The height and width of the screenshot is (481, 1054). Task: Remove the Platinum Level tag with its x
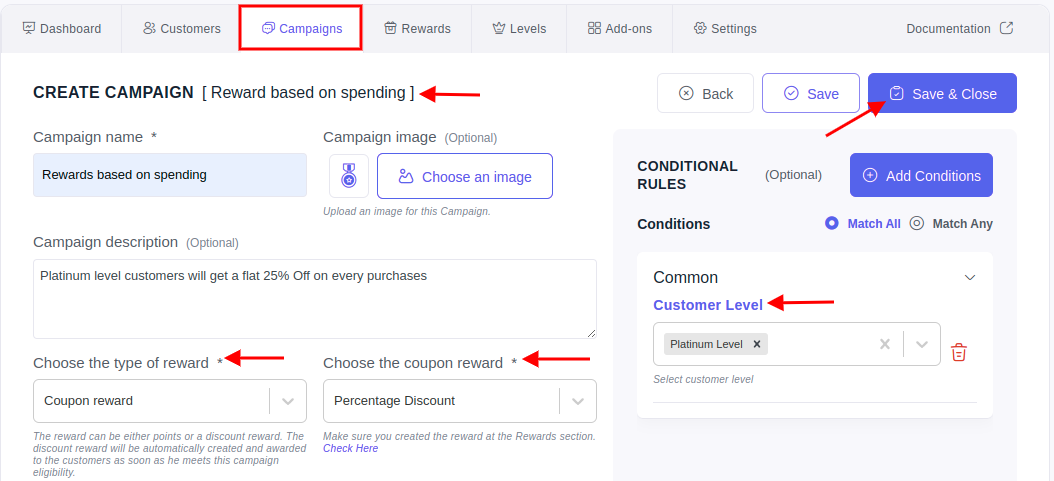click(x=756, y=344)
